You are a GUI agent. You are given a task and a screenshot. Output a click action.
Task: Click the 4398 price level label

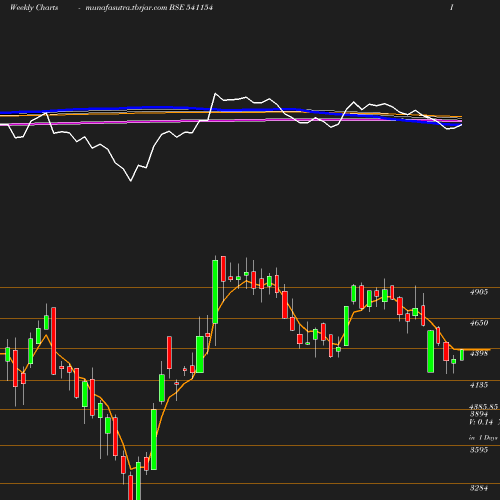pos(479,353)
